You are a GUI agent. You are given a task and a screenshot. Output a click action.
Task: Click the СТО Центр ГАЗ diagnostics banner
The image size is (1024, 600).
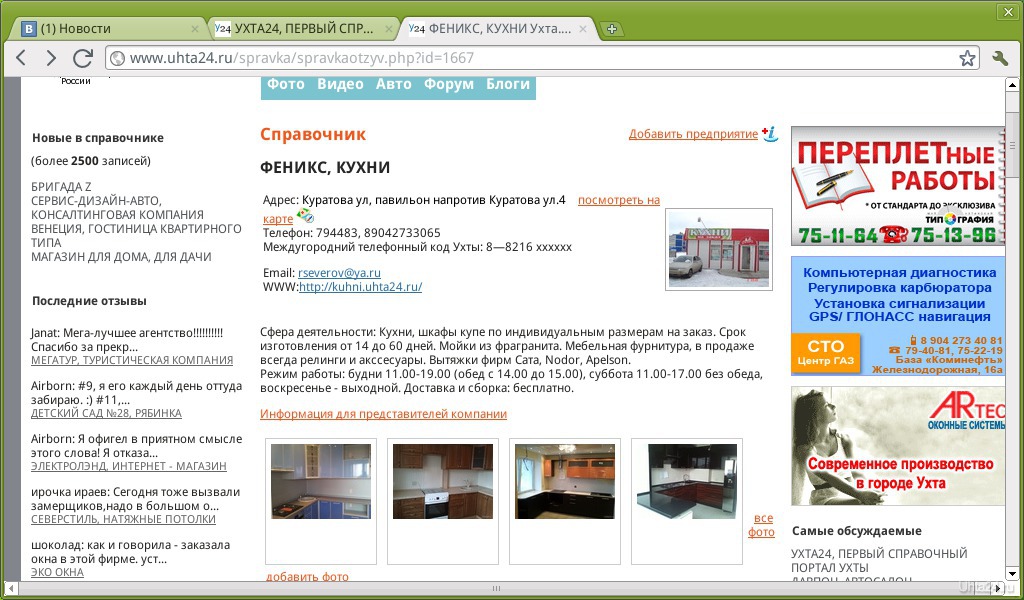coord(897,316)
